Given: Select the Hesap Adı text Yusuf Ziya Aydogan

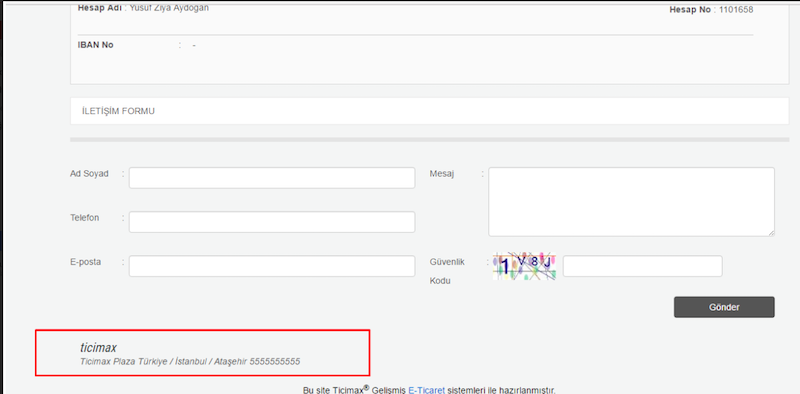Looking at the screenshot, I should (169, 8).
